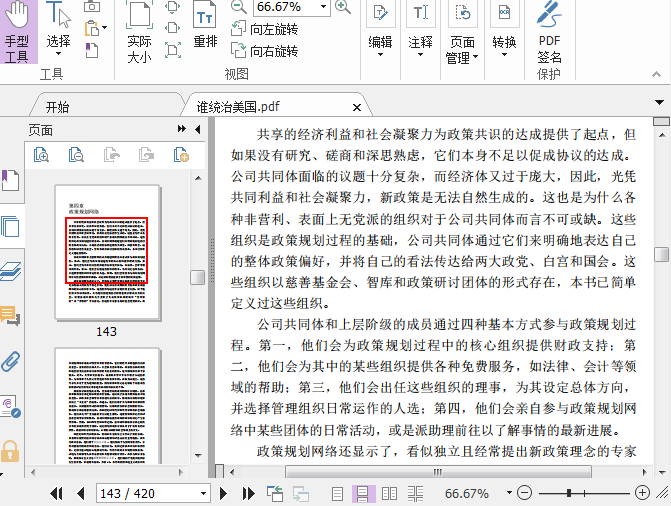Enable single page view mode

pos(337,494)
